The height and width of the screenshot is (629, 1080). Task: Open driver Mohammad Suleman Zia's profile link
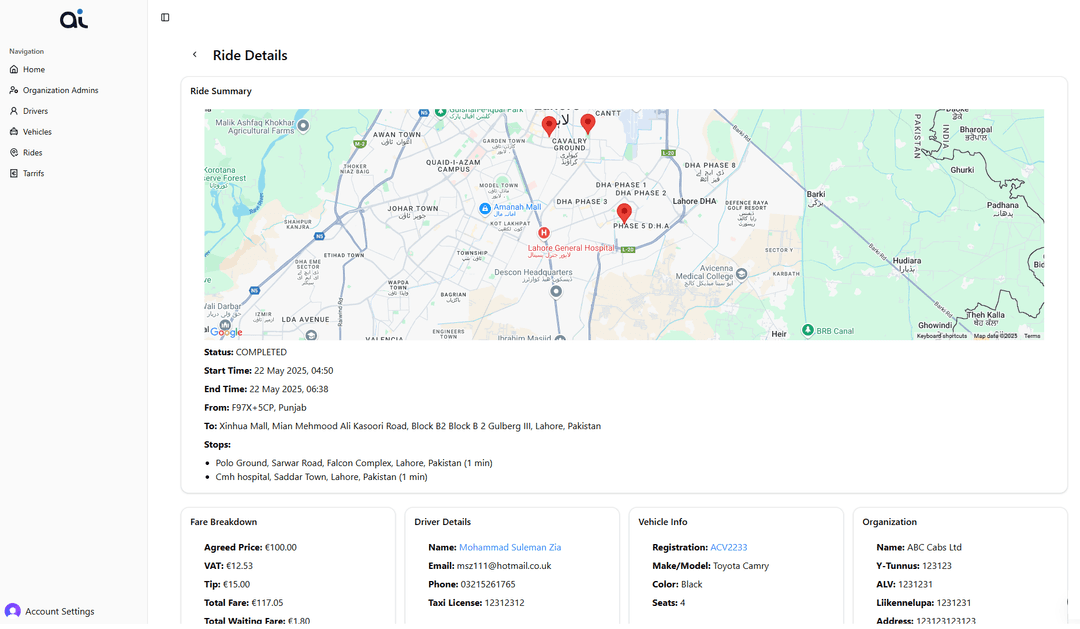510,547
